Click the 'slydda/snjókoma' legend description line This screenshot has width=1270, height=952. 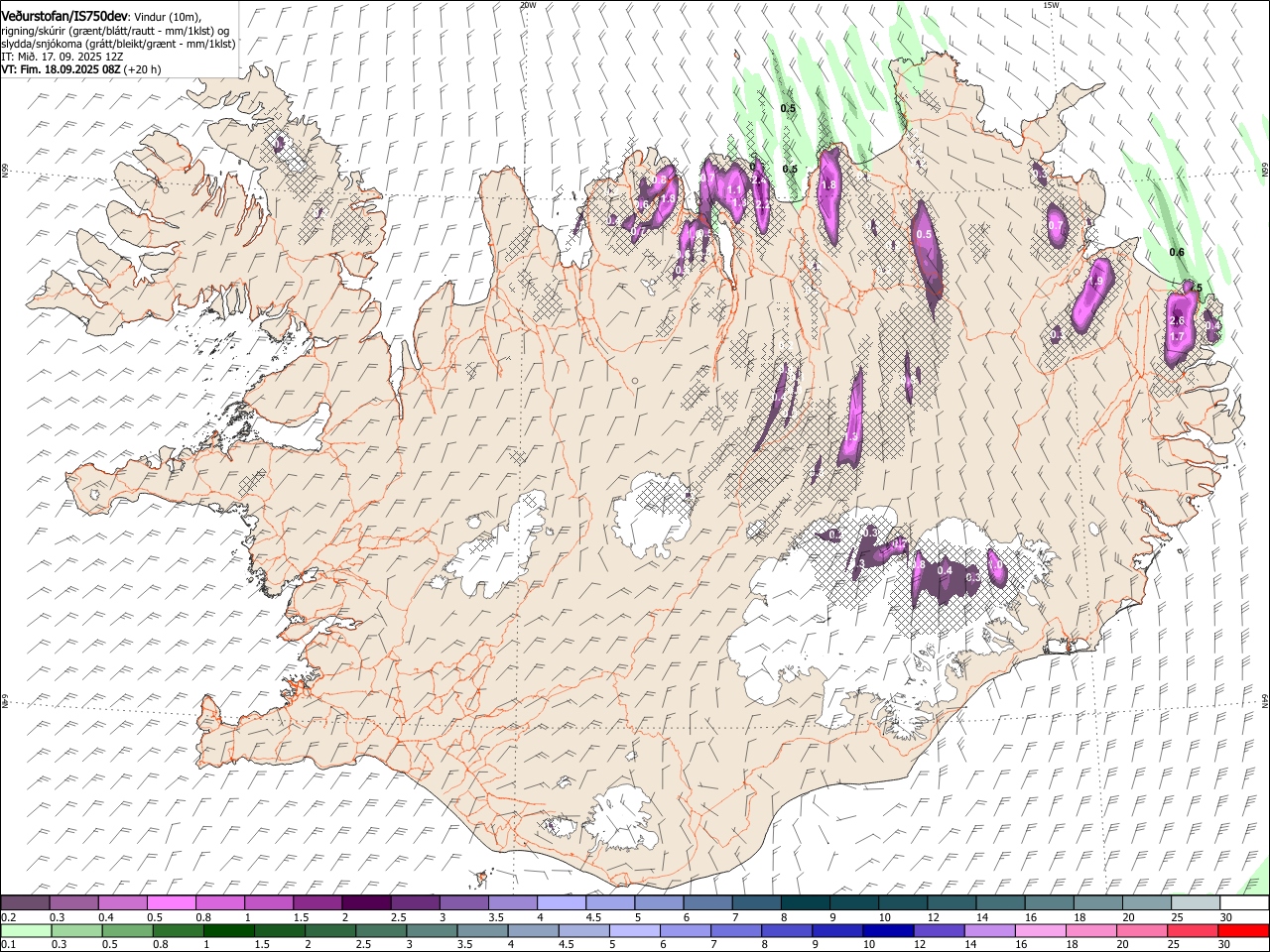click(x=118, y=44)
